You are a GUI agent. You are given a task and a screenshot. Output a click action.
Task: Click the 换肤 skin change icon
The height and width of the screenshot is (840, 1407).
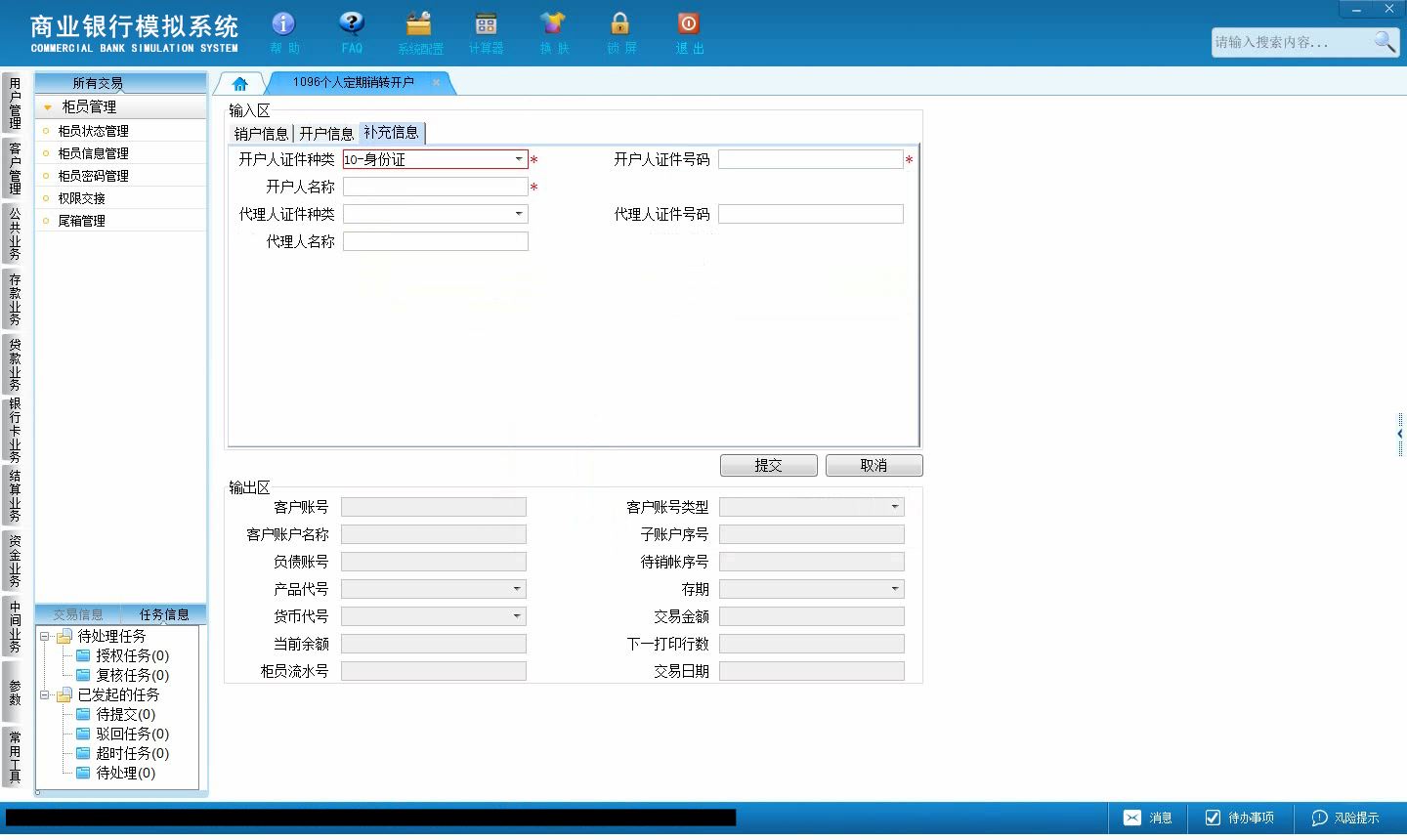(553, 24)
